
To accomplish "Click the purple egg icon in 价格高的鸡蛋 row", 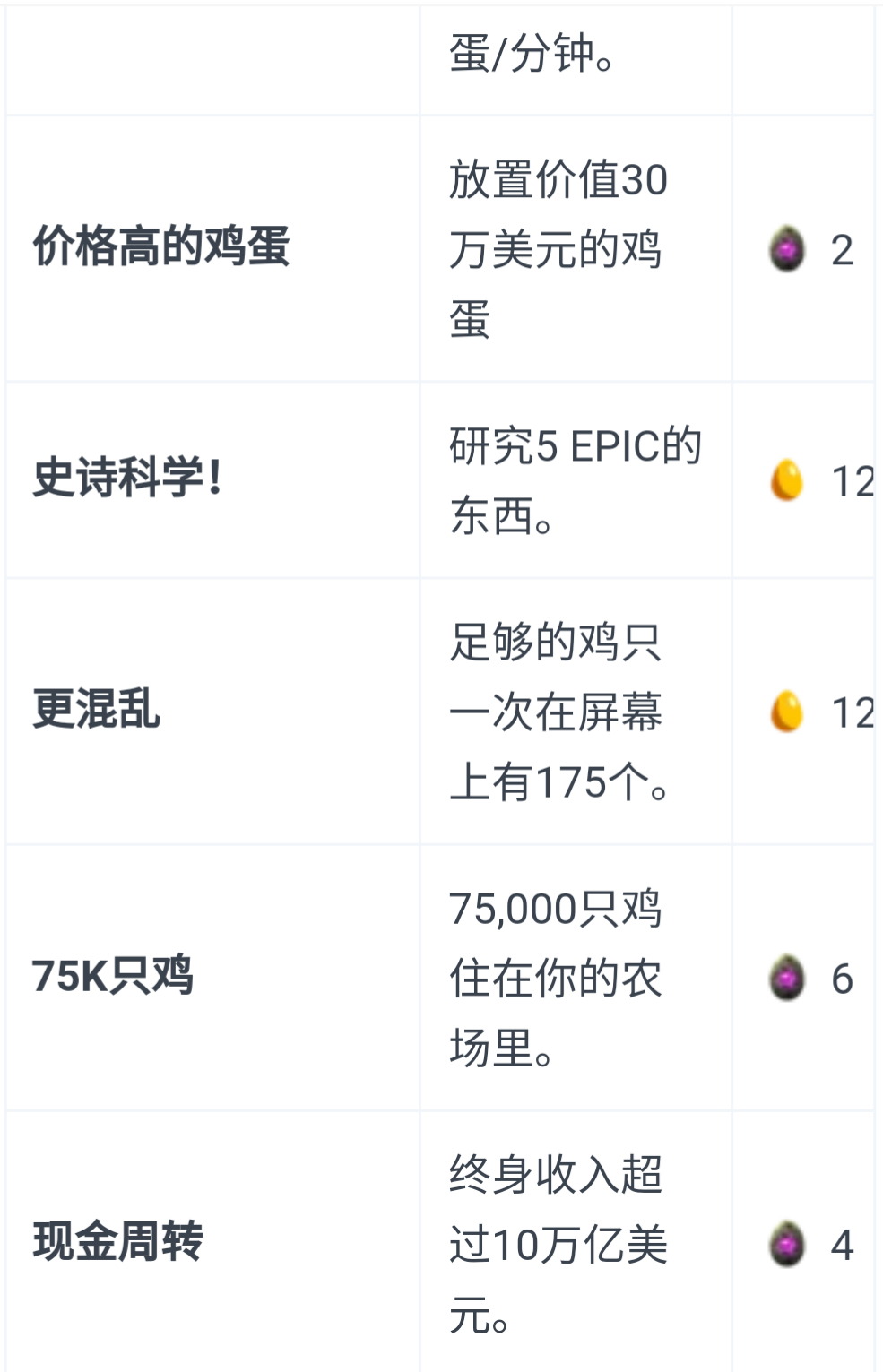I will tap(787, 249).
